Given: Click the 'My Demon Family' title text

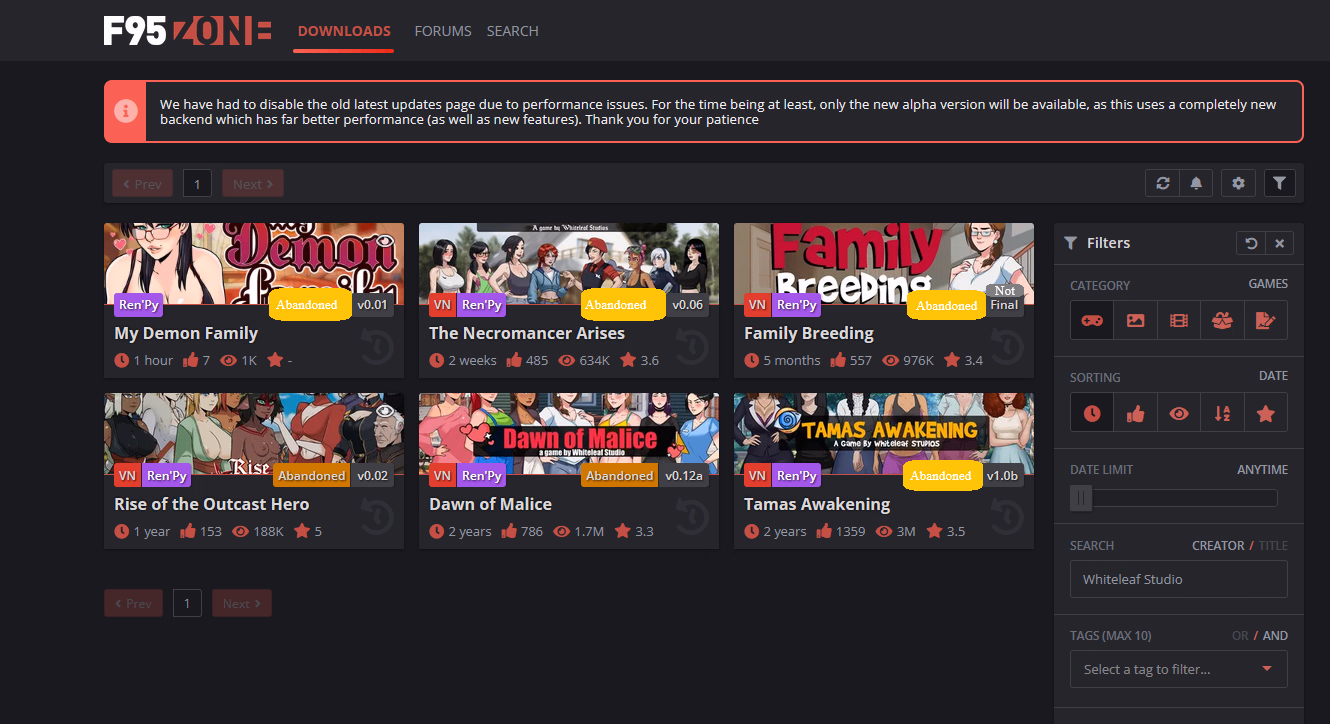Looking at the screenshot, I should [186, 333].
